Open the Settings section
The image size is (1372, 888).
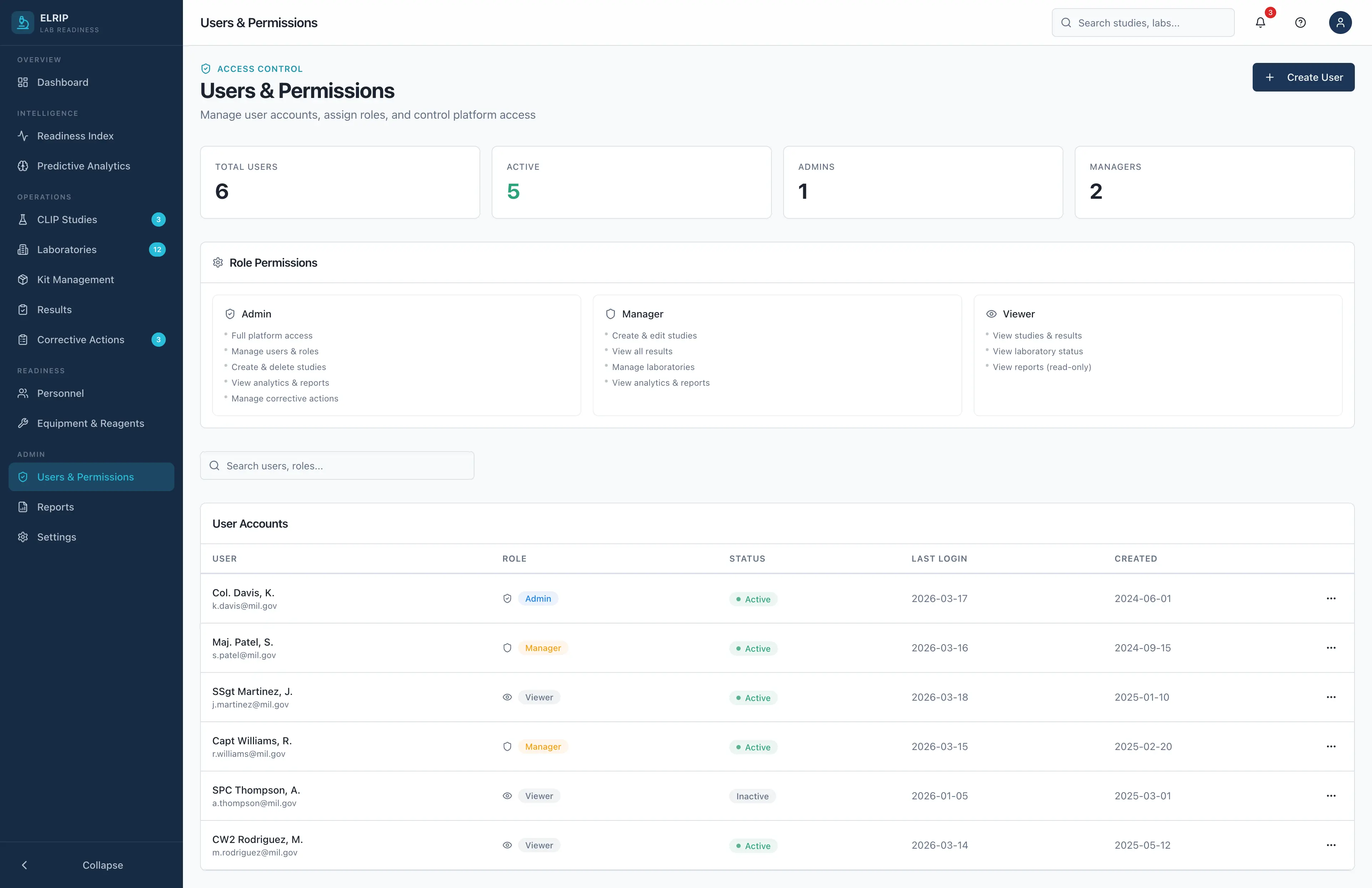[56, 537]
